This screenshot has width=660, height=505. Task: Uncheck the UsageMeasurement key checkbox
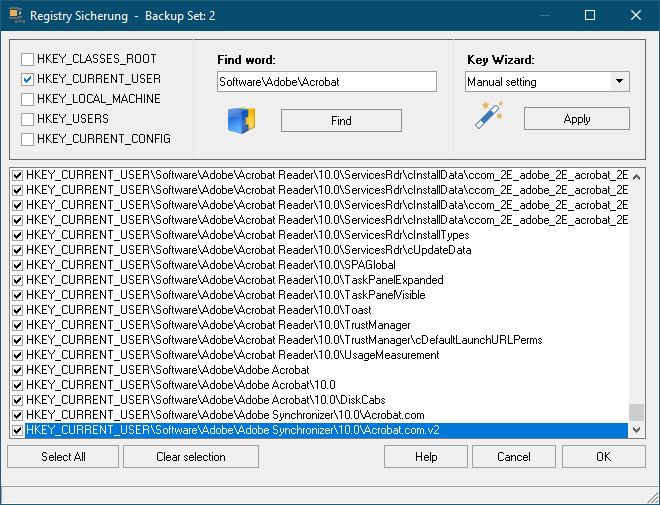click(x=17, y=355)
